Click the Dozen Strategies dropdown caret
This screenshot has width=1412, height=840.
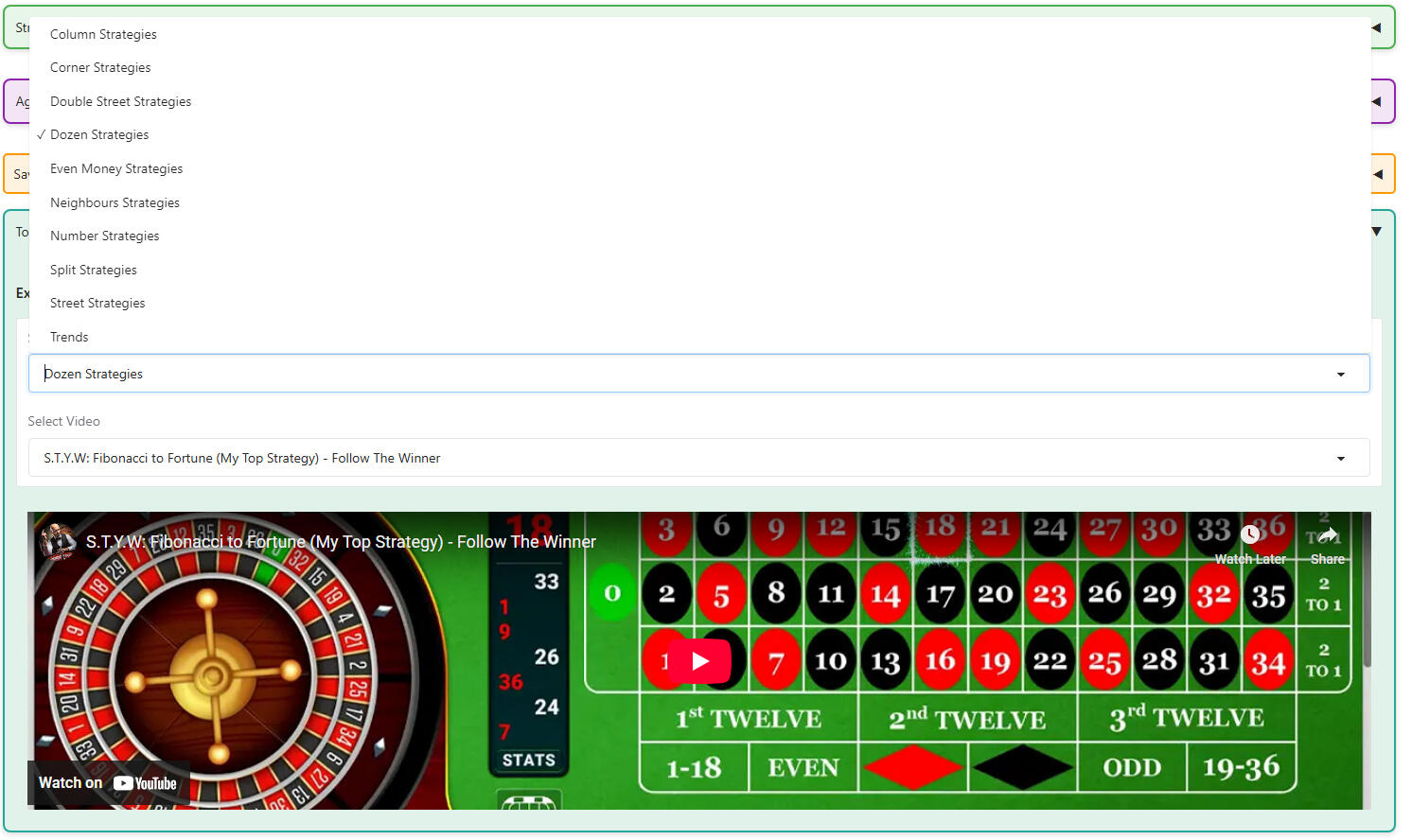[x=1340, y=375]
